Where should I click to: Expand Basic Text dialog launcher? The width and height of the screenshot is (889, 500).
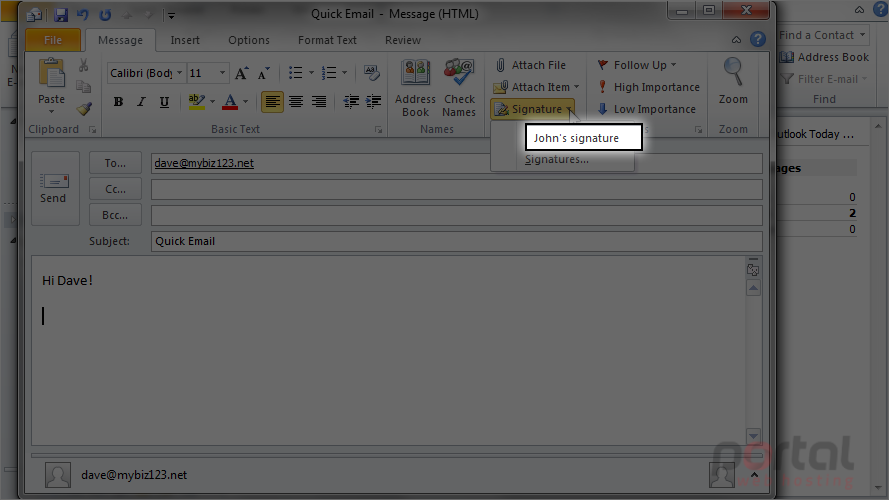click(x=378, y=130)
